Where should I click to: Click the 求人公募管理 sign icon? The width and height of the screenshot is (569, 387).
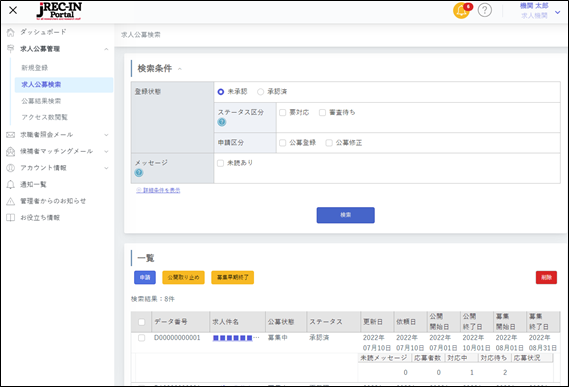(11, 49)
